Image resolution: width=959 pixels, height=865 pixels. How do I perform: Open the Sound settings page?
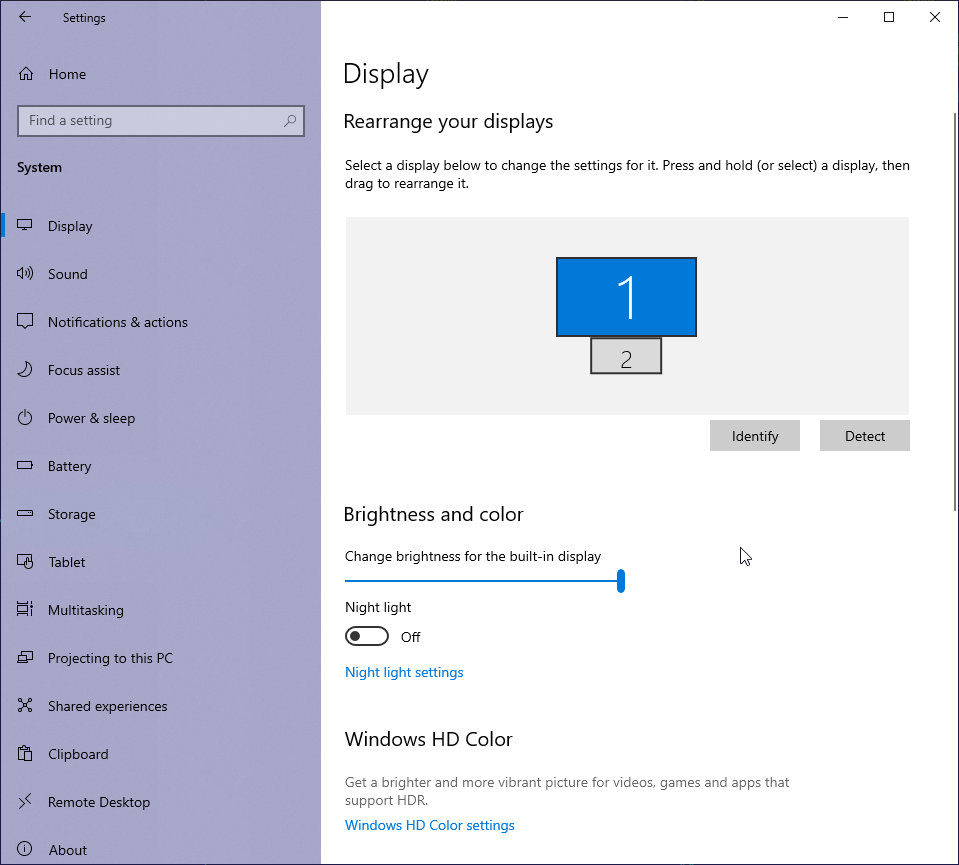click(160, 274)
